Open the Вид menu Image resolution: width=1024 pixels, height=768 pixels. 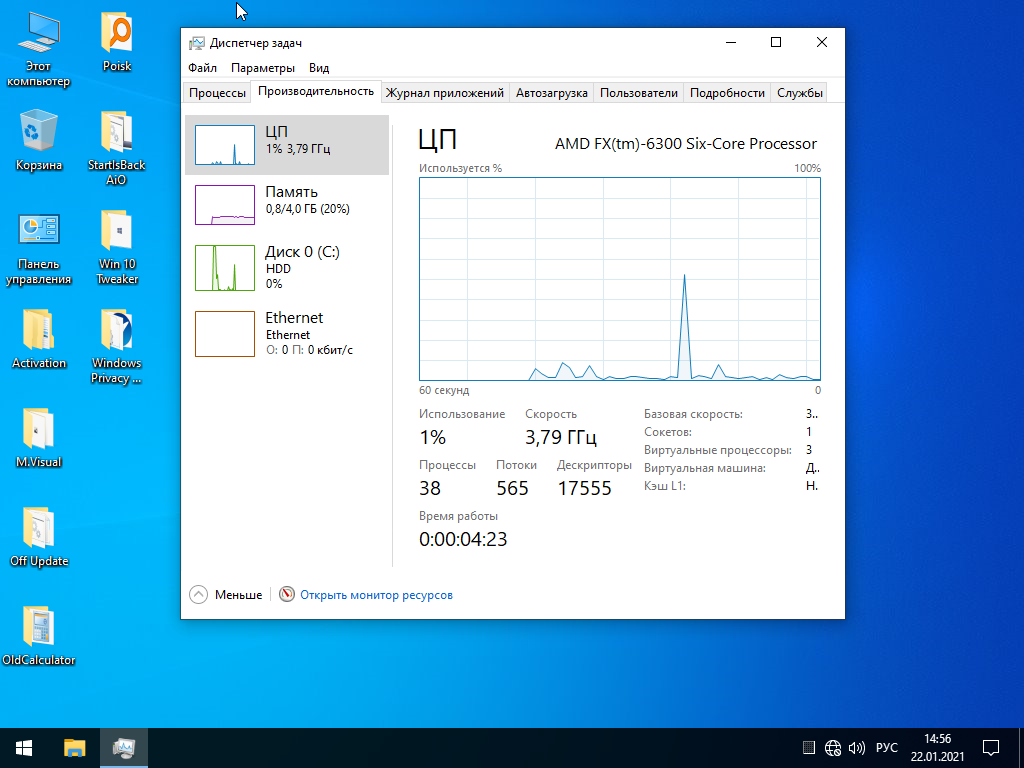coord(319,68)
